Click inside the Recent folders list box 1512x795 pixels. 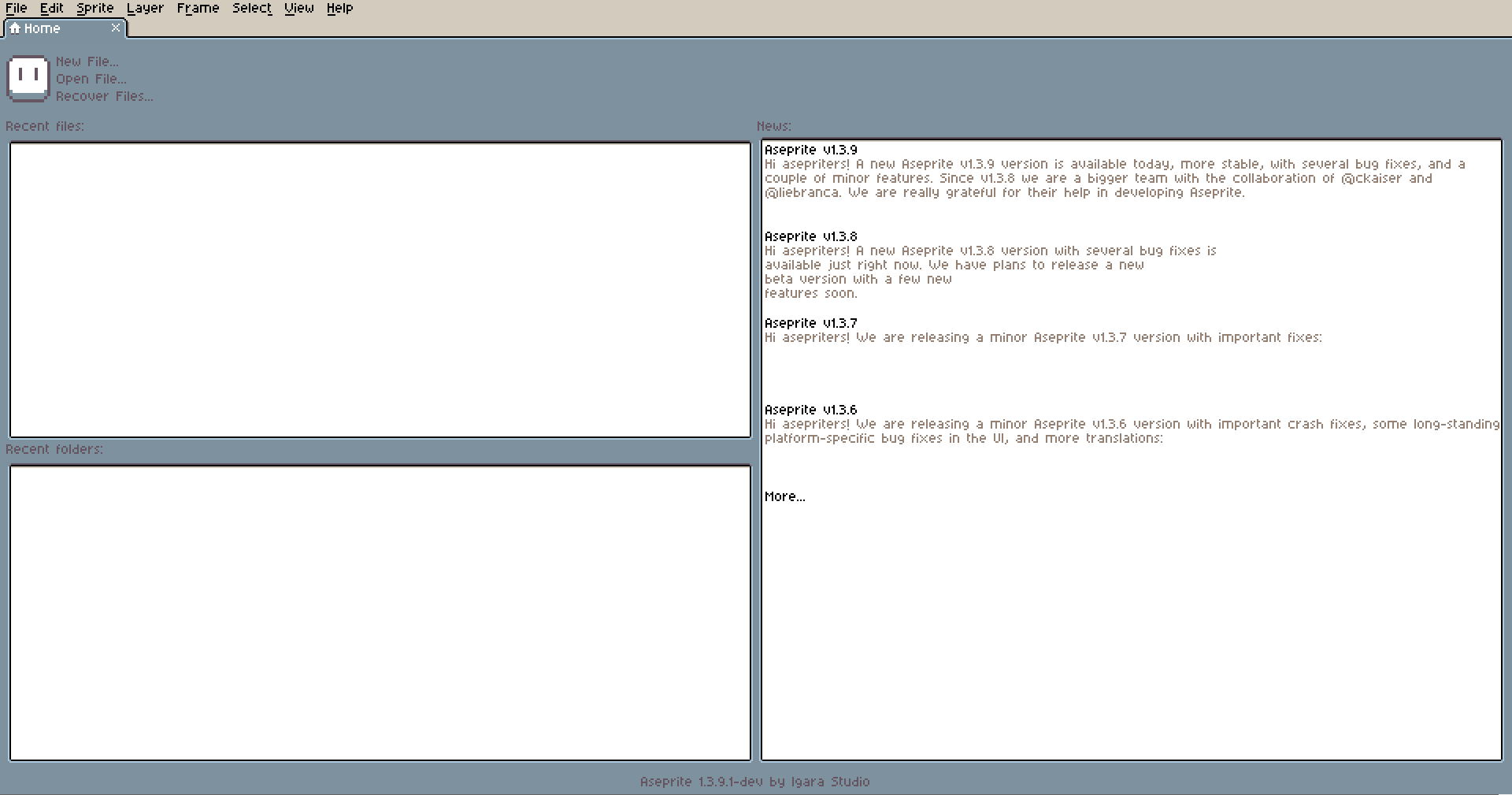pyautogui.click(x=380, y=613)
